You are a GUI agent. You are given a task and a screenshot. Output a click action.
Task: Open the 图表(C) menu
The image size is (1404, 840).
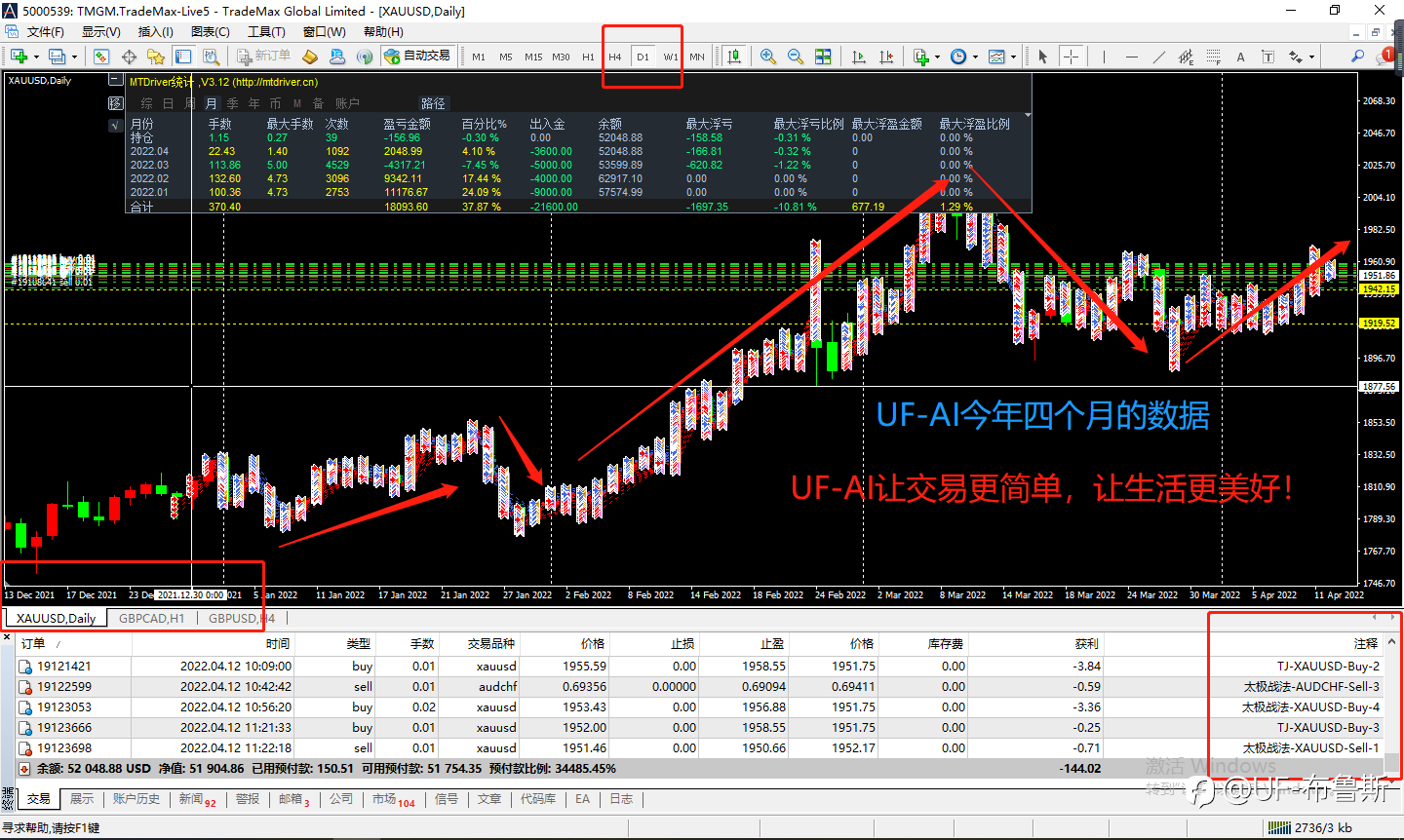tap(211, 31)
